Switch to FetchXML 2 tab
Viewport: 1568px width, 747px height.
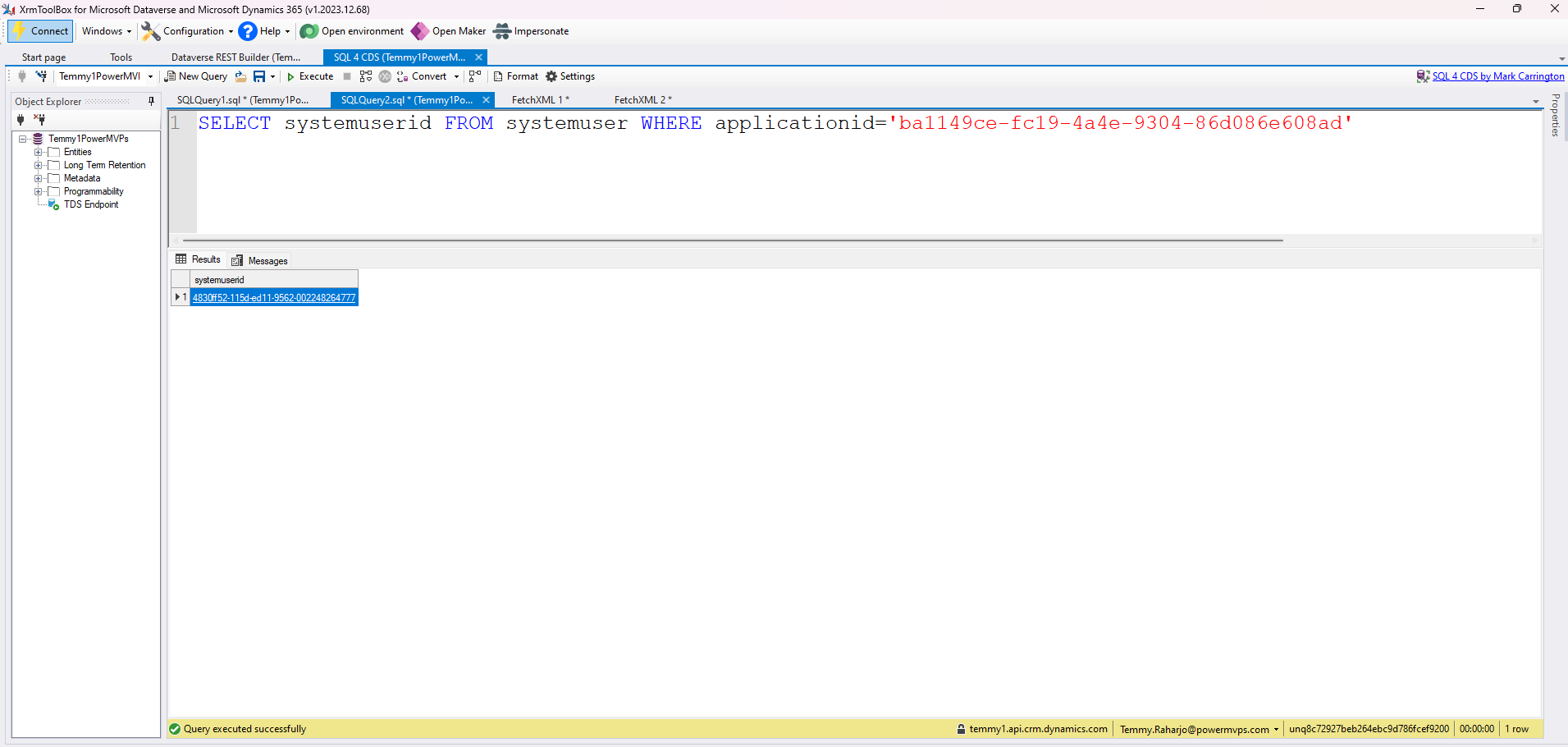tap(642, 100)
